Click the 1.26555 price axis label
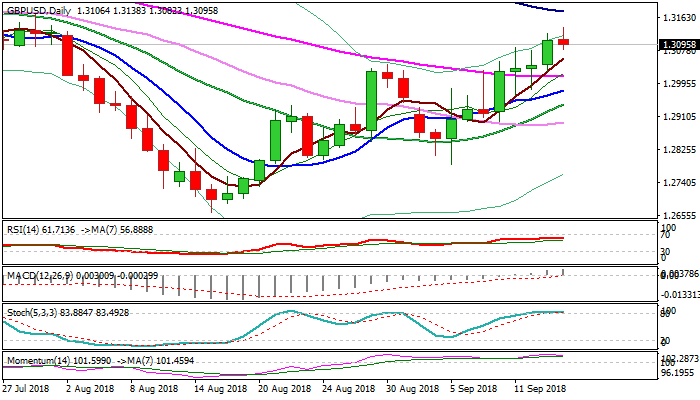The image size is (700, 400). [x=680, y=216]
